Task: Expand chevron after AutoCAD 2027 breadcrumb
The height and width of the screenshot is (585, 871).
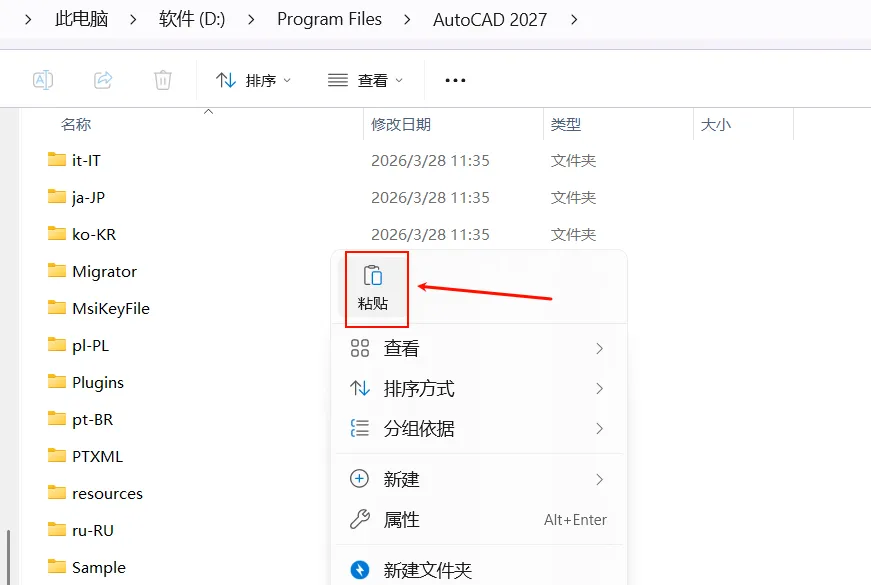Action: (574, 19)
